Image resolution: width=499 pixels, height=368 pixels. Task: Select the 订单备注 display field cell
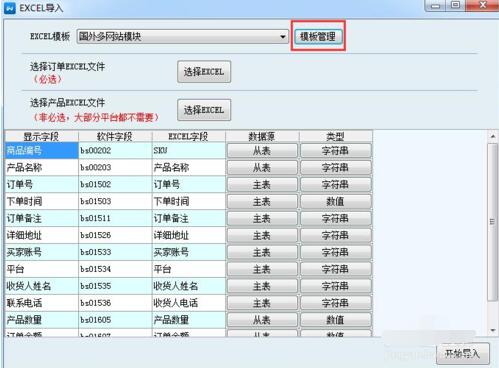(x=41, y=218)
